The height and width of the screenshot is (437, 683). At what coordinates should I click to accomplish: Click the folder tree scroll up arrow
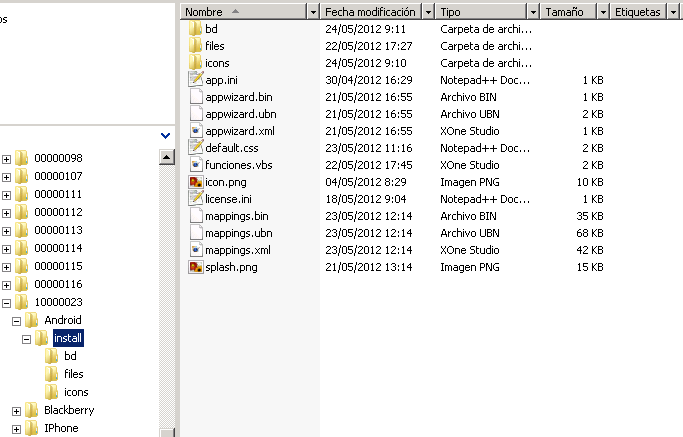[167, 157]
